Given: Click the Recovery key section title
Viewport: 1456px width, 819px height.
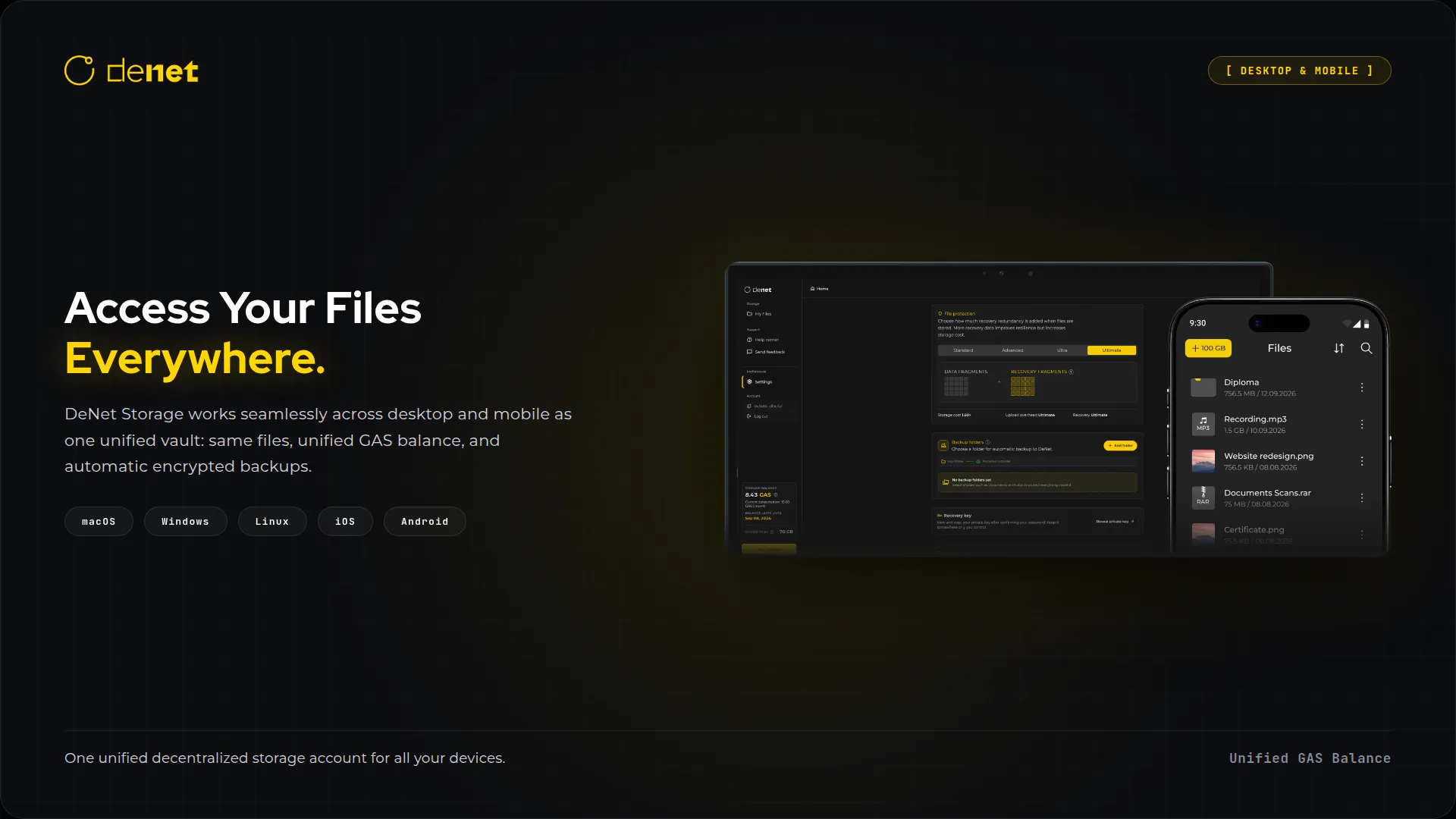Looking at the screenshot, I should click(957, 516).
